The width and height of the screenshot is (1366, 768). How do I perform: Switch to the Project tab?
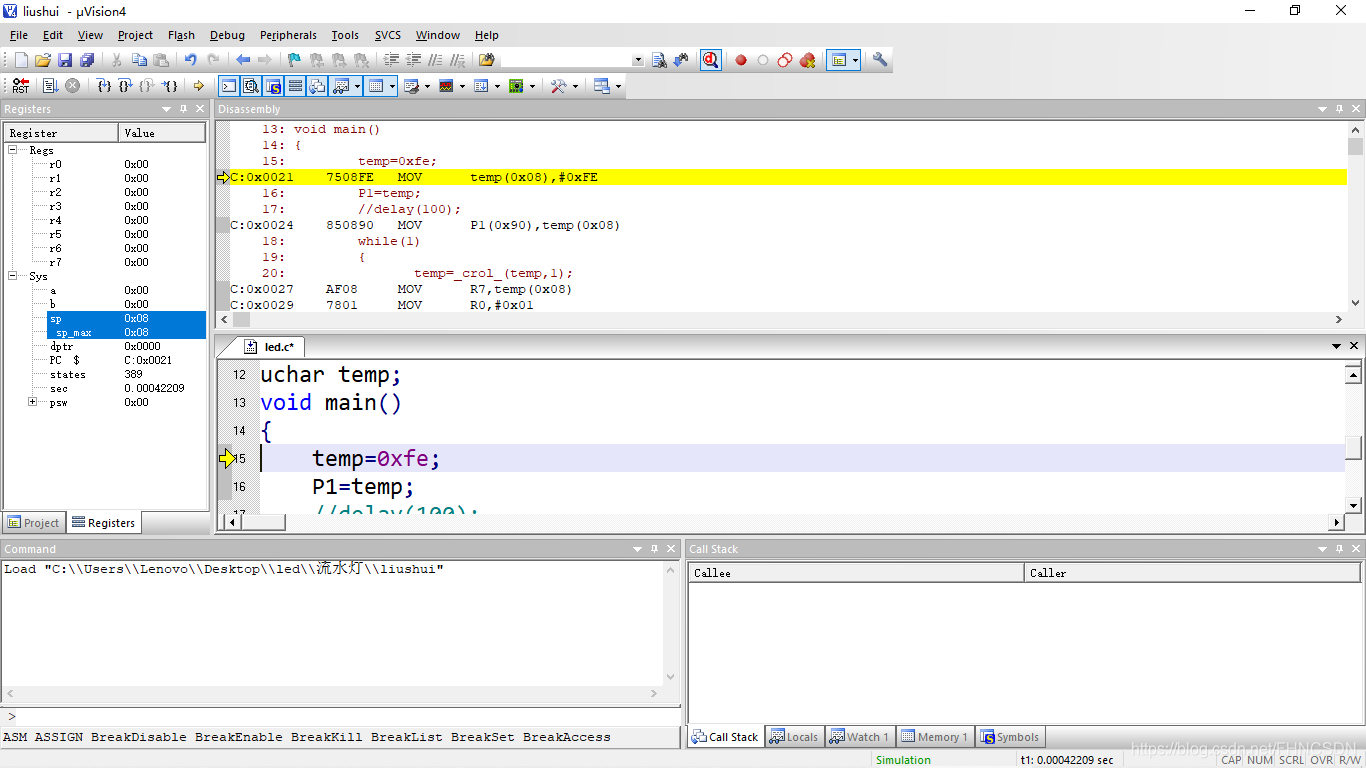pos(33,522)
